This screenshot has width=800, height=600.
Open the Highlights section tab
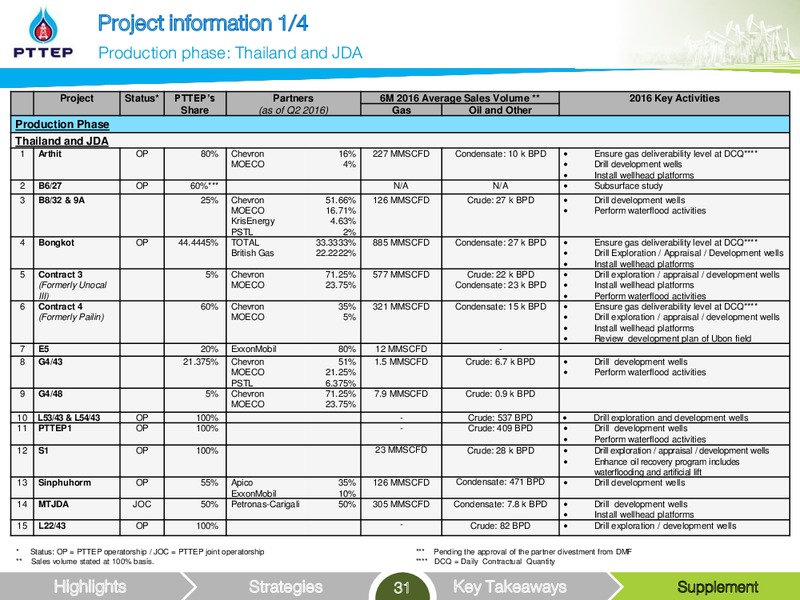click(90, 587)
